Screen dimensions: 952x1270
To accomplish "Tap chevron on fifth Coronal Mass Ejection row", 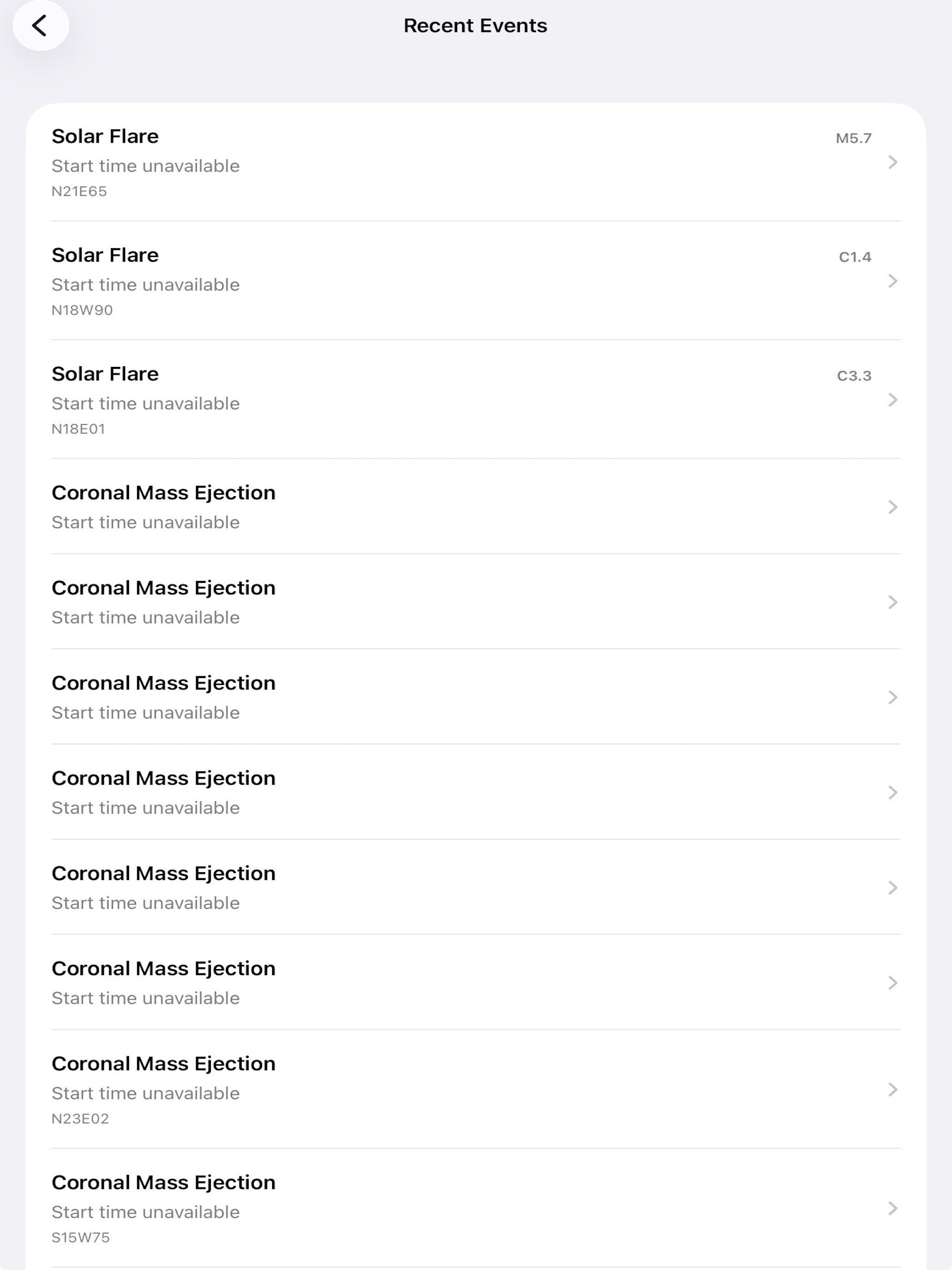I will [x=892, y=887].
